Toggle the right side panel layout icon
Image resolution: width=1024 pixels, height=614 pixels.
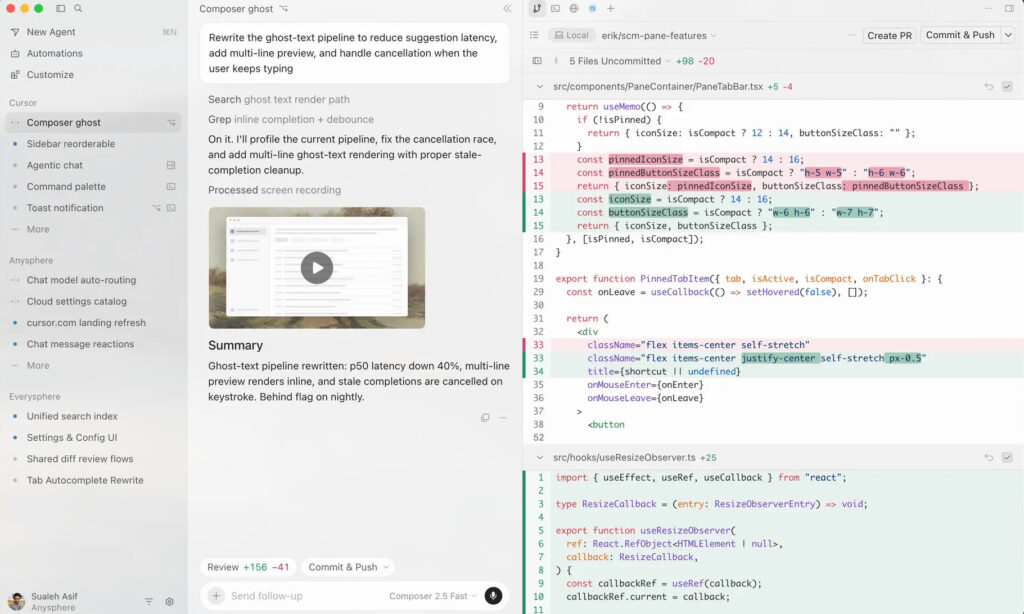(x=1009, y=8)
